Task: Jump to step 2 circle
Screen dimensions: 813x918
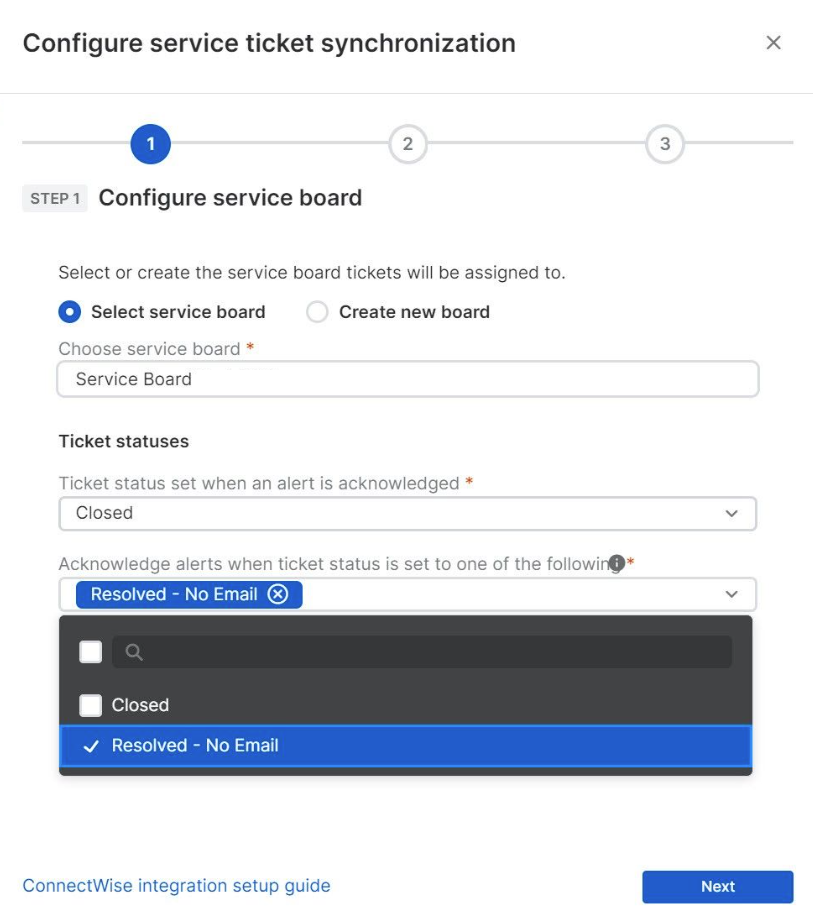Action: (407, 144)
